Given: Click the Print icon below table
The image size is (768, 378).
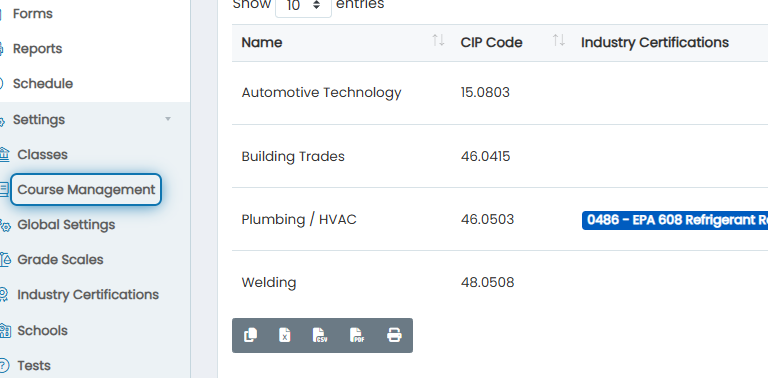Looking at the screenshot, I should [x=394, y=335].
